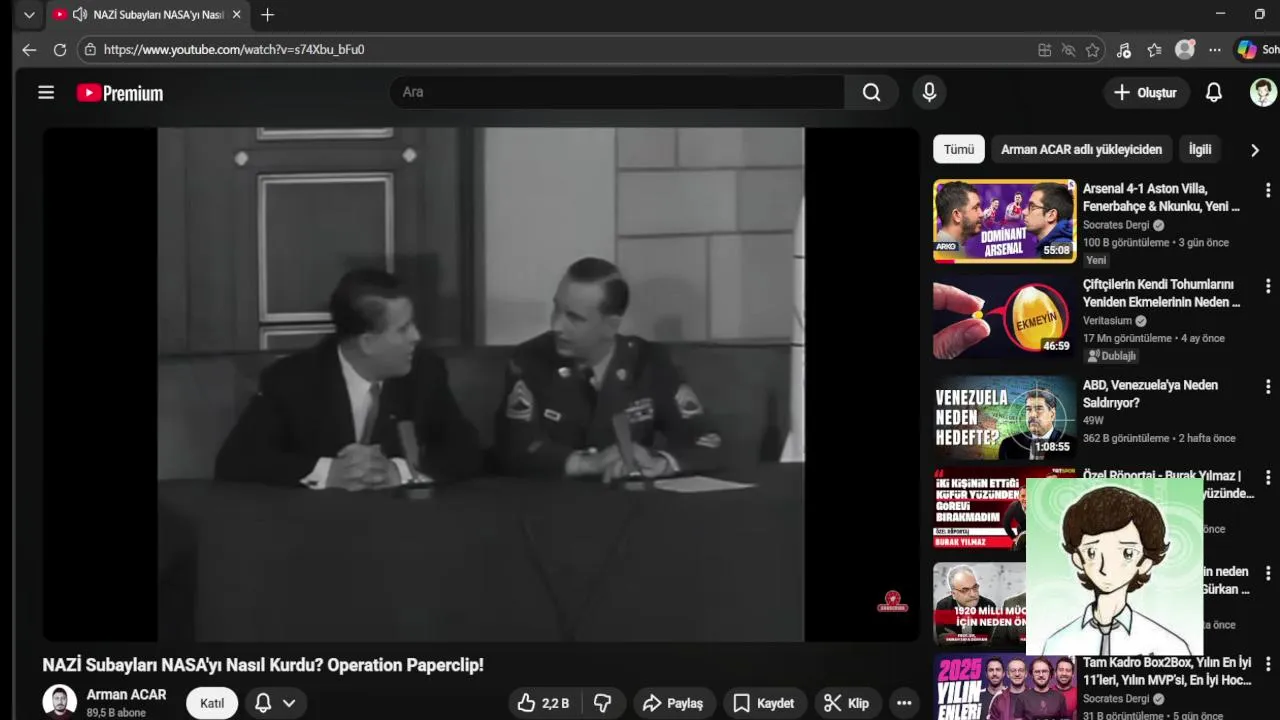The width and height of the screenshot is (1280, 720).
Task: Open options for Arsenal 4-1 Aston Villa video
Action: tap(1268, 190)
